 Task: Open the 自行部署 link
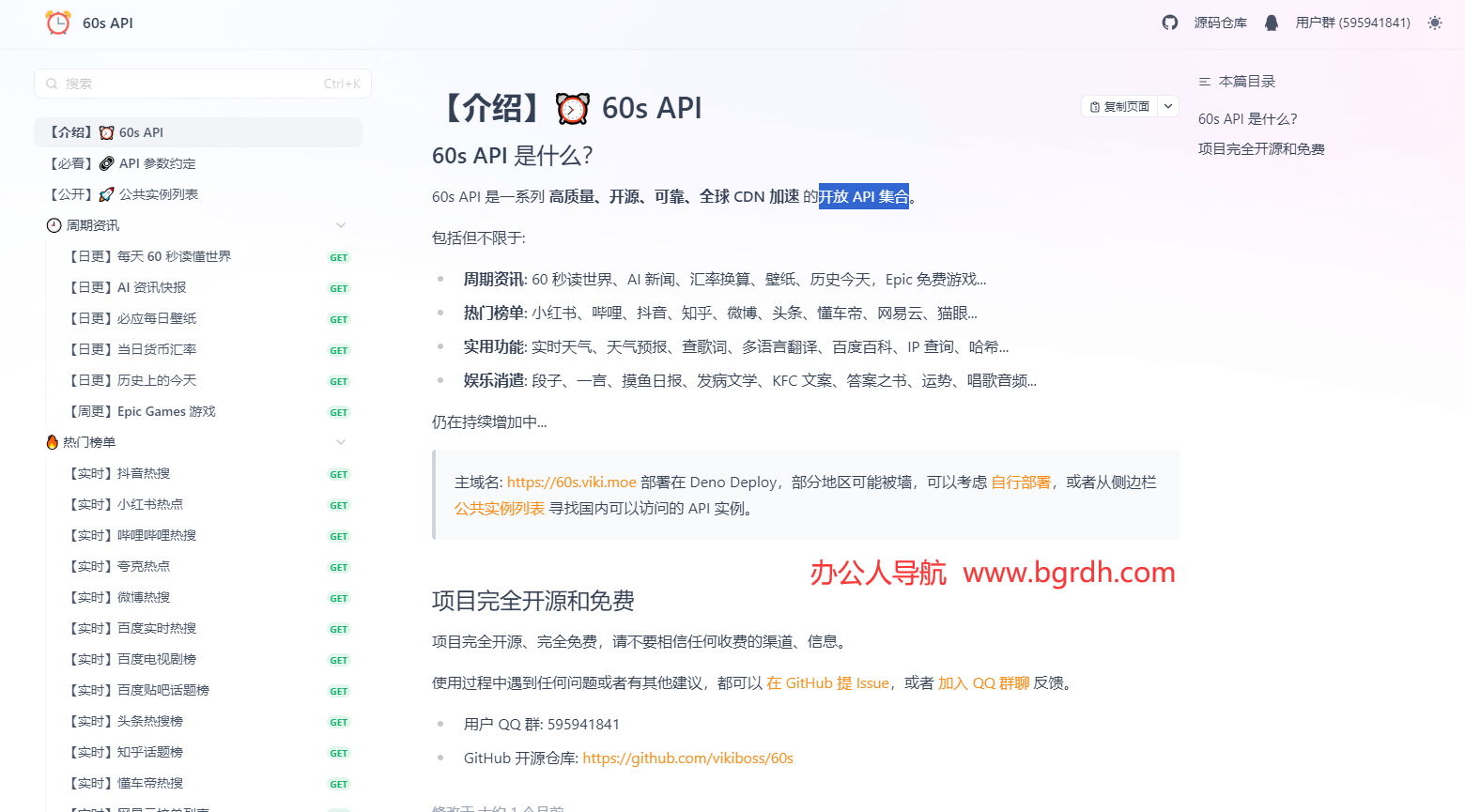(1022, 482)
